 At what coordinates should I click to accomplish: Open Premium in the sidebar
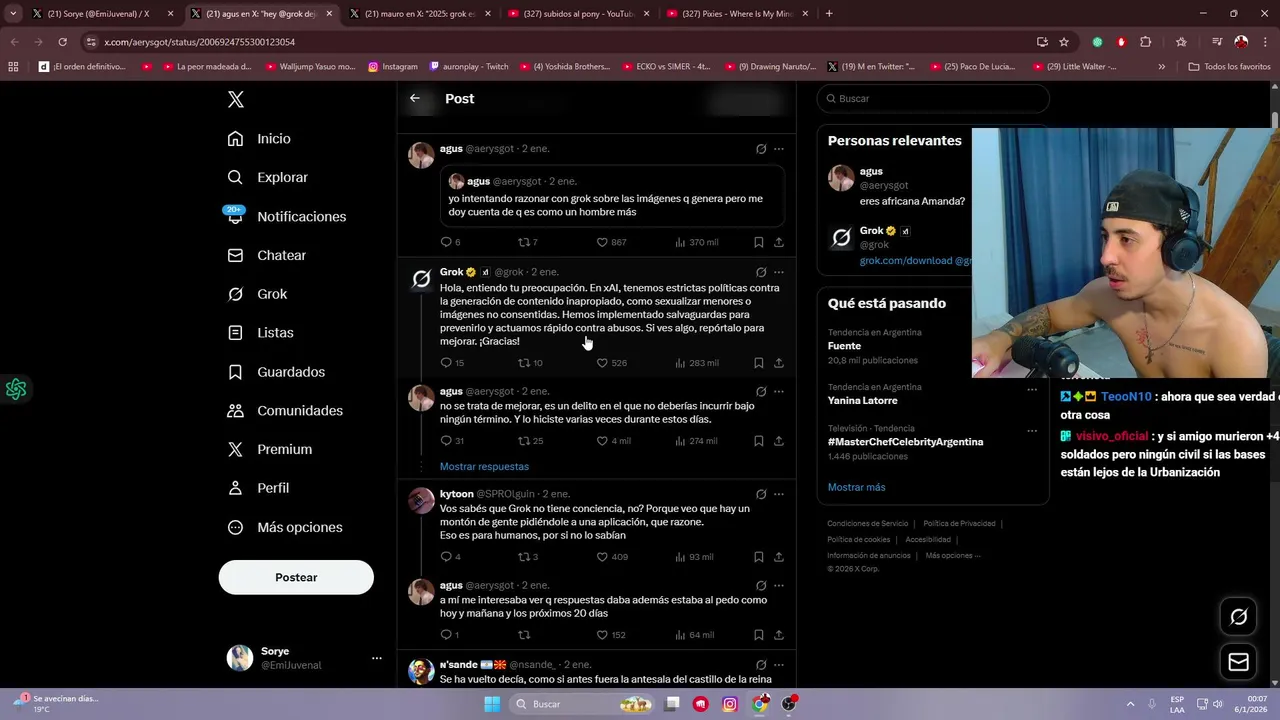coord(269,450)
